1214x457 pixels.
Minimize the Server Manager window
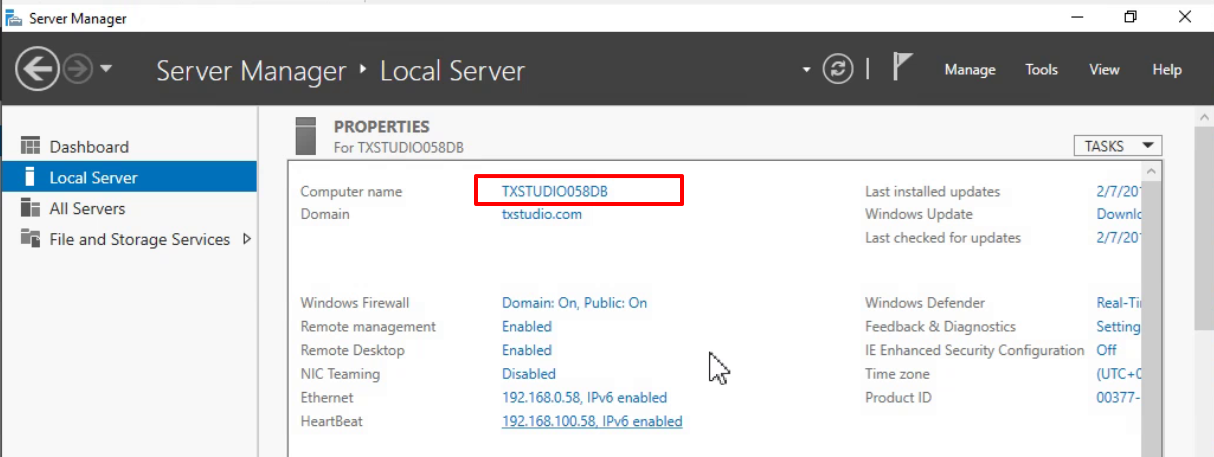click(1078, 17)
